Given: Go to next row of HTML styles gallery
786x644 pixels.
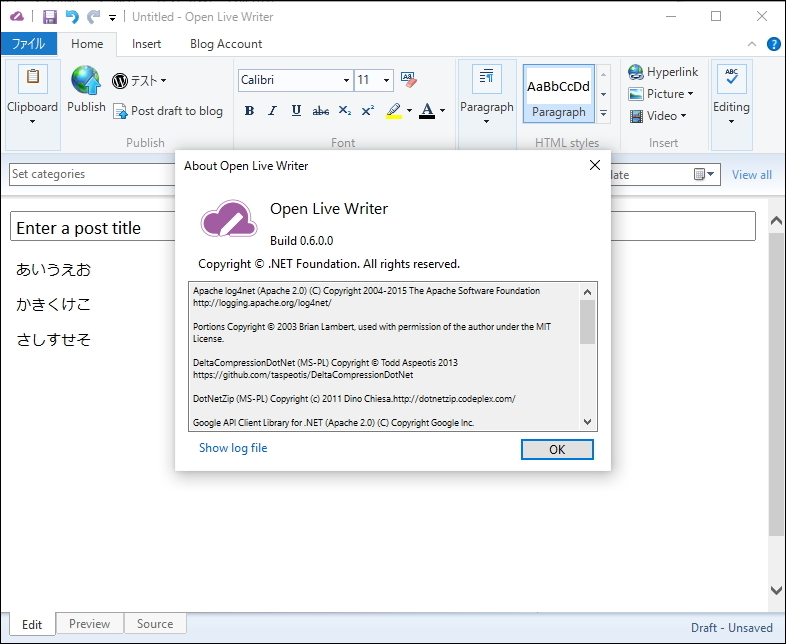Looking at the screenshot, I should pos(604,94).
